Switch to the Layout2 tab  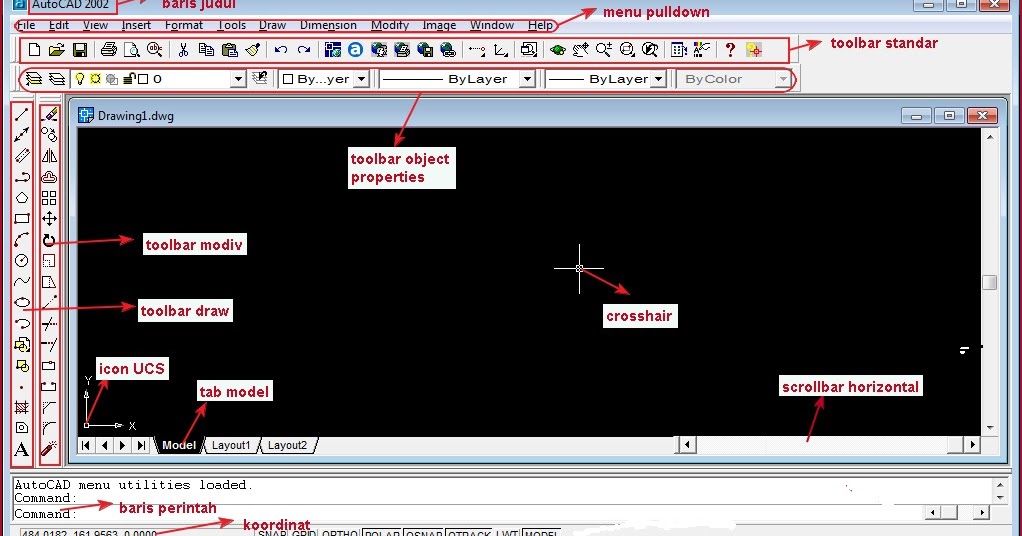point(287,445)
